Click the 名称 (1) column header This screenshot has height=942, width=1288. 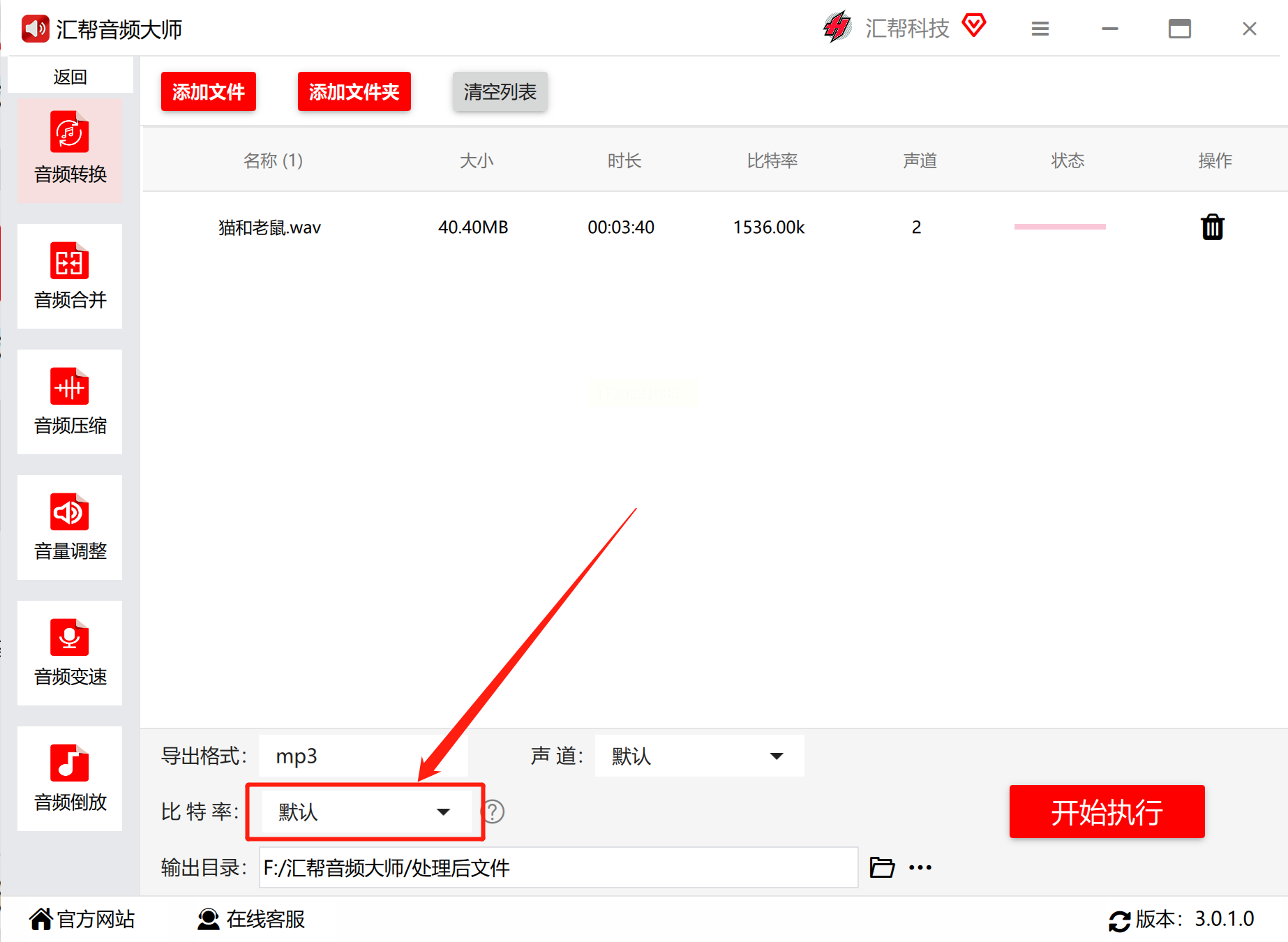(273, 160)
